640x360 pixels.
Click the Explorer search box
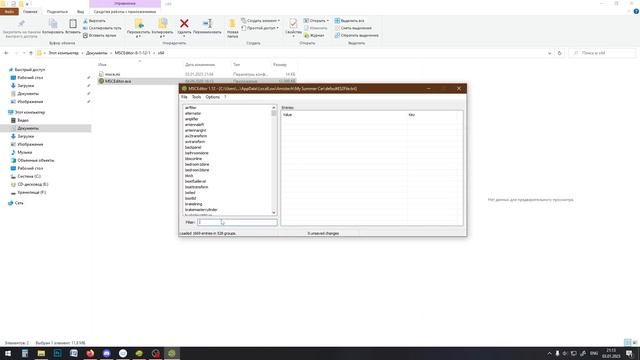(x=602, y=53)
